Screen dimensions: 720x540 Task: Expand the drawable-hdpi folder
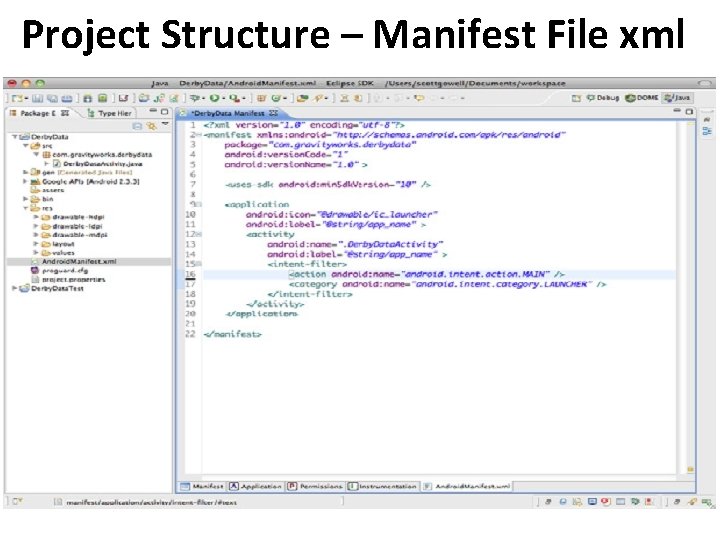tap(36, 217)
